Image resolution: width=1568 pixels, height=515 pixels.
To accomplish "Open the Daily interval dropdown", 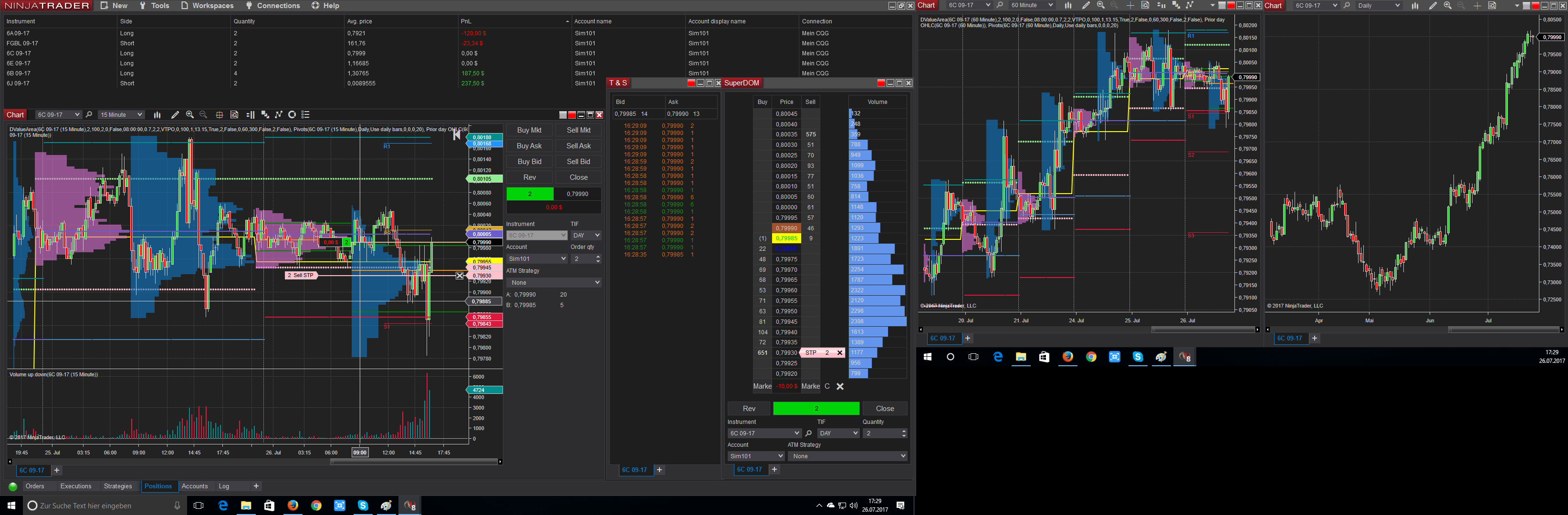I will coord(1379,5).
